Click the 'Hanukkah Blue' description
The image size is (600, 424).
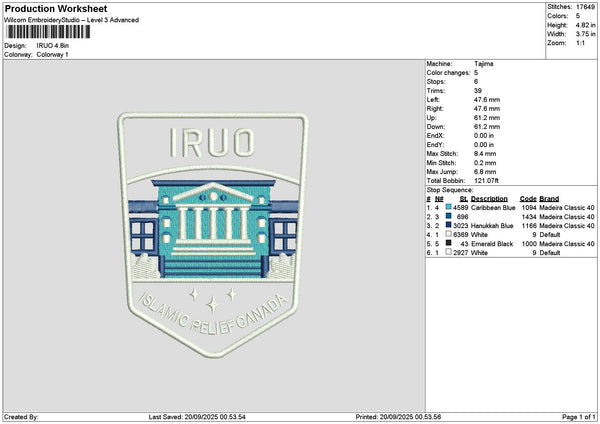pos(492,226)
